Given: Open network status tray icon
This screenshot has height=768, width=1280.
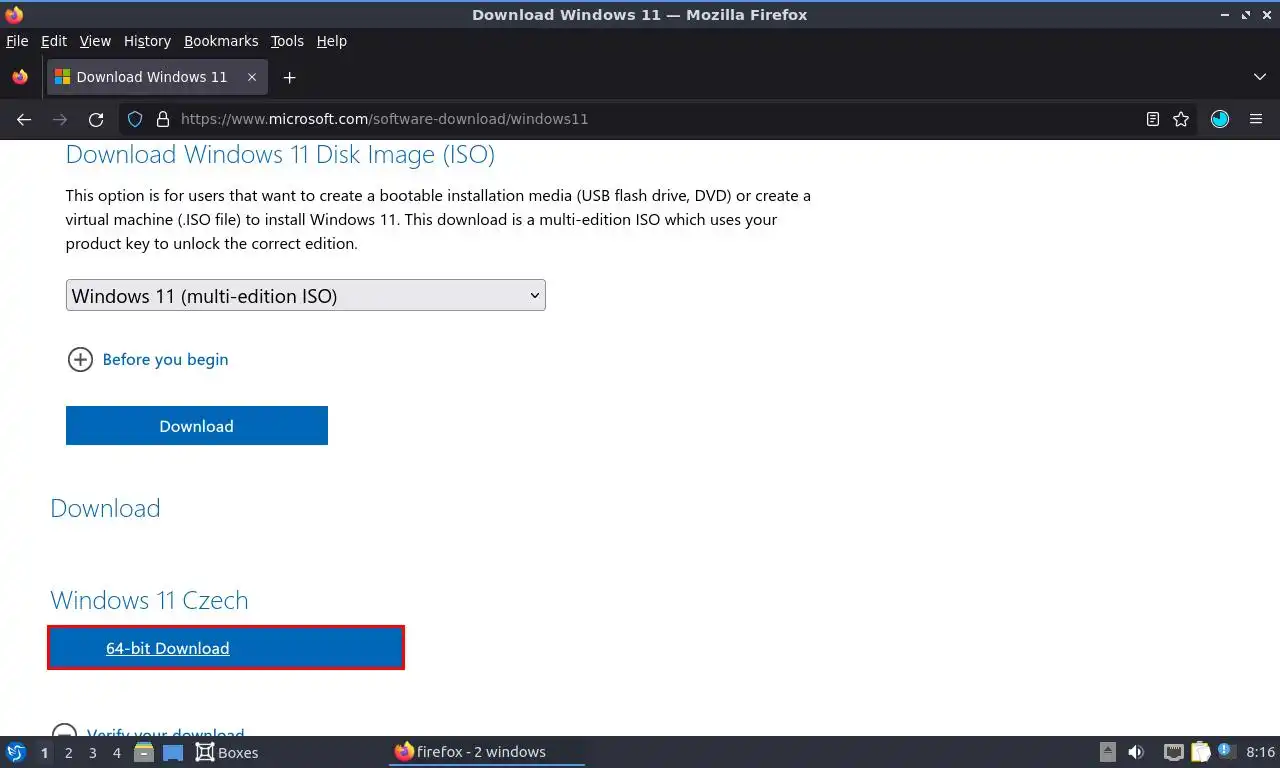Looking at the screenshot, I should point(1174,752).
